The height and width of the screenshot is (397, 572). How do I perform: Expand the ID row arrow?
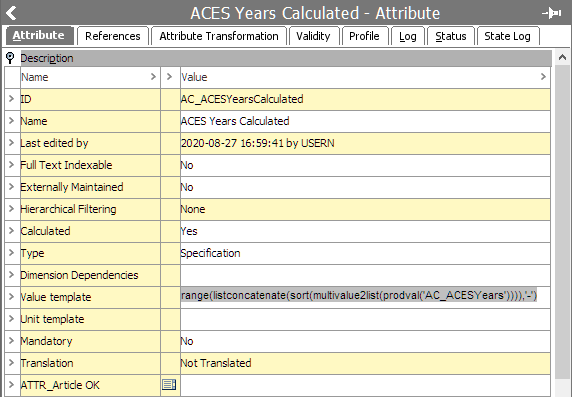[11, 99]
